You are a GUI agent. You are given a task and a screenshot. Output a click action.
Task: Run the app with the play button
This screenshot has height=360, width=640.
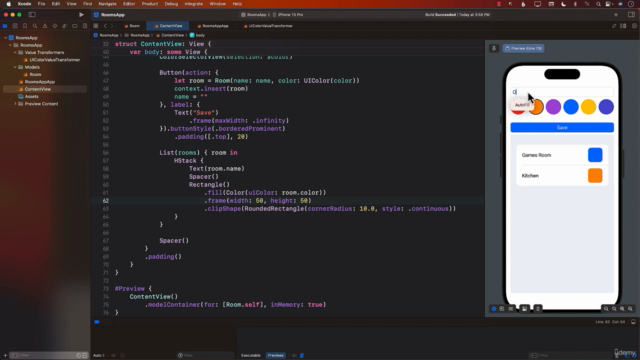click(x=81, y=15)
